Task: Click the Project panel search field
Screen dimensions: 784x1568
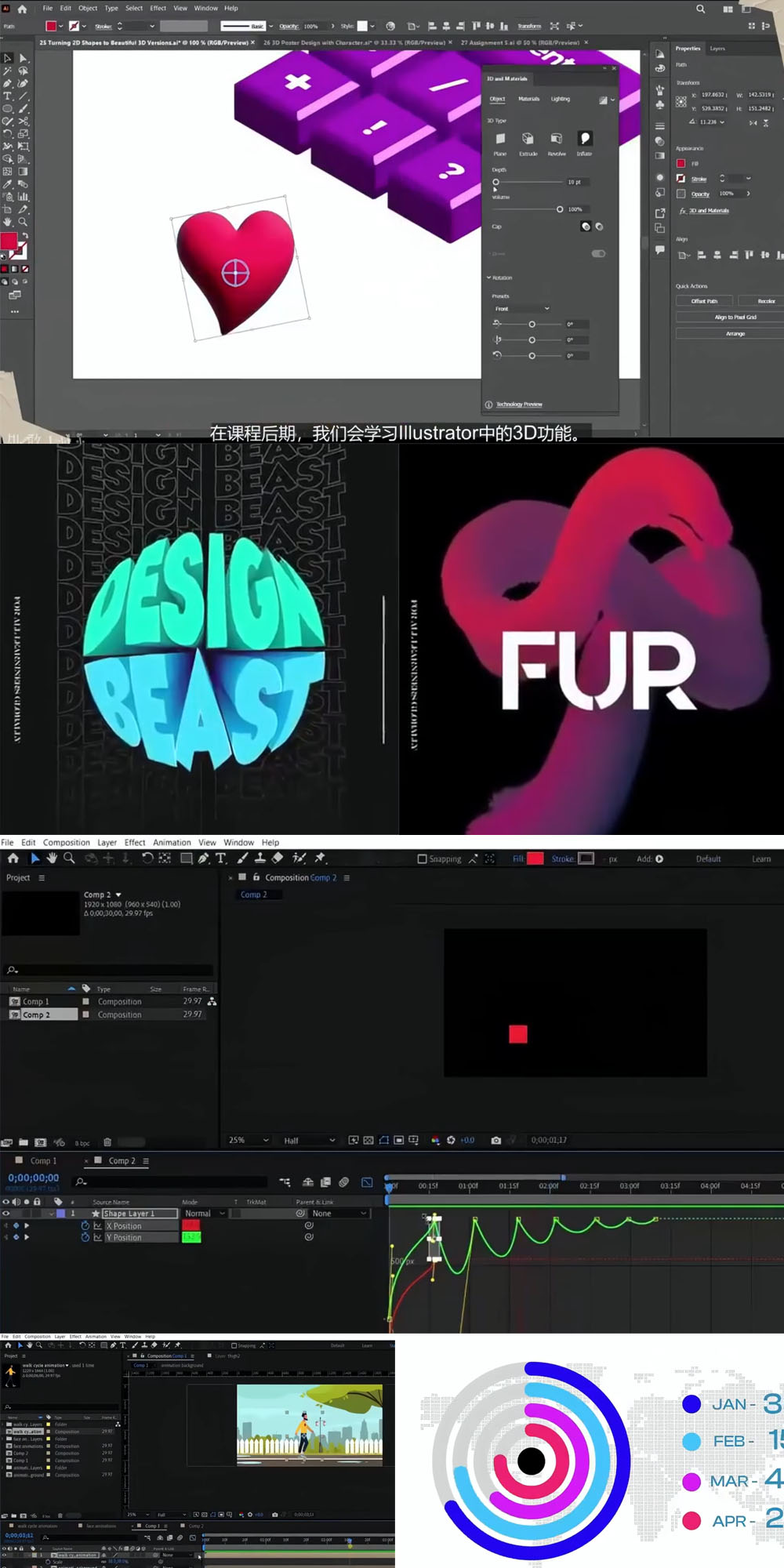Action: coord(108,970)
